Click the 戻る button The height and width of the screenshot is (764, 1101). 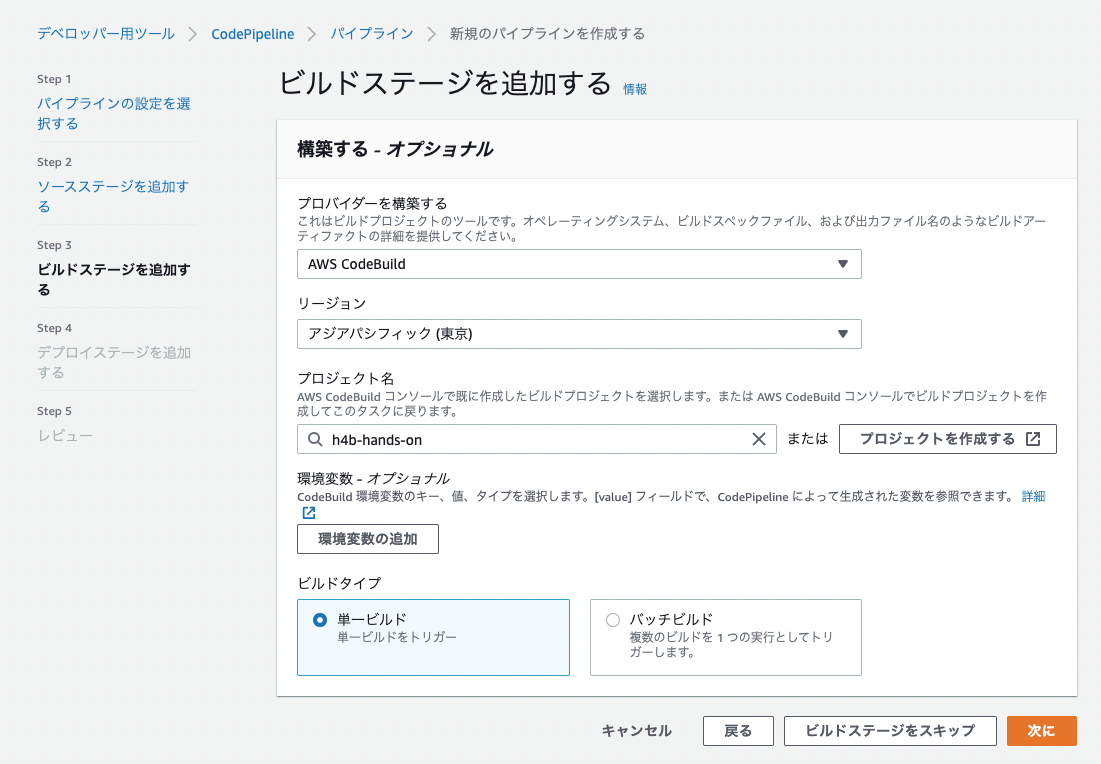(738, 731)
